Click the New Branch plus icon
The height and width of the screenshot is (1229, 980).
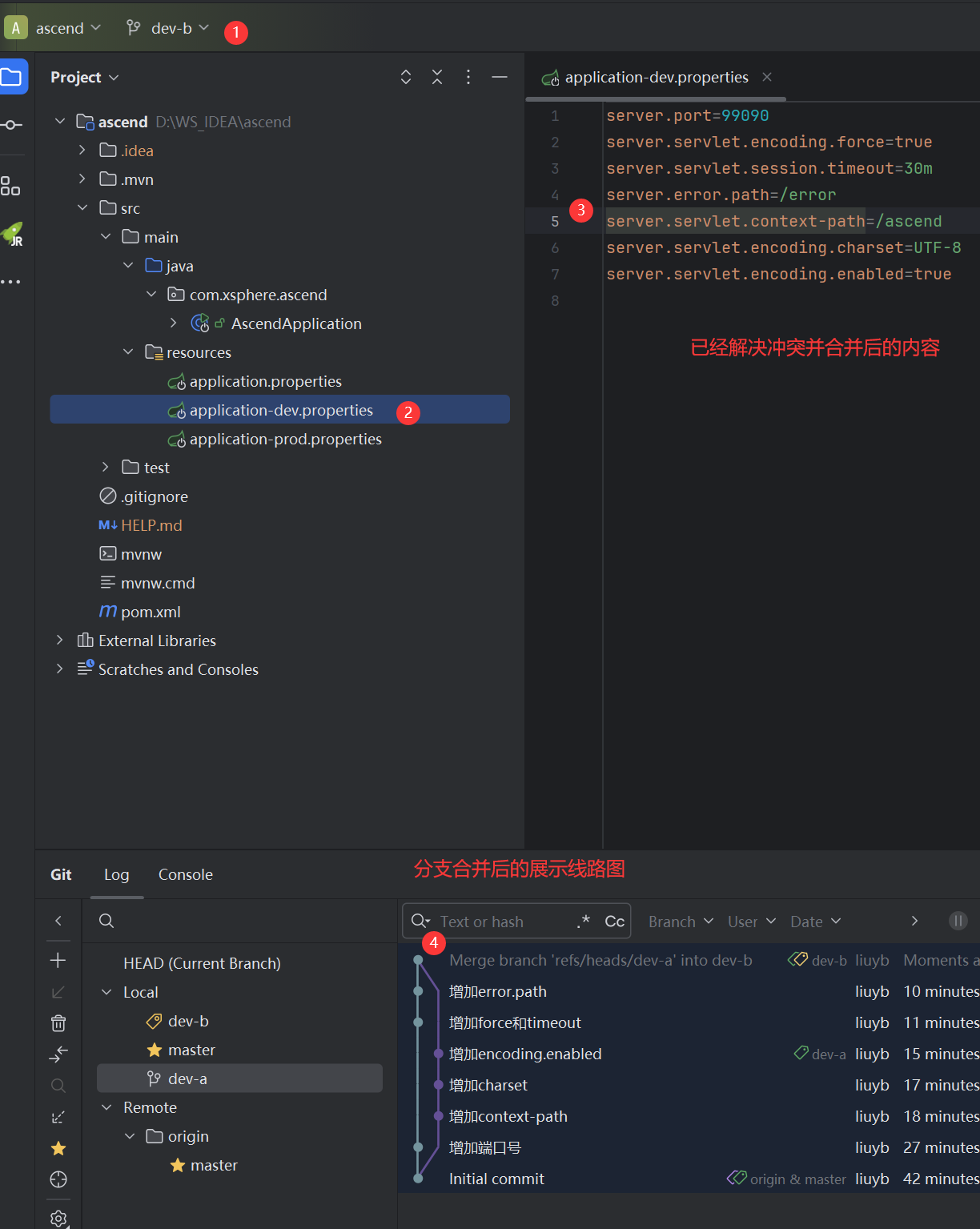click(x=58, y=960)
